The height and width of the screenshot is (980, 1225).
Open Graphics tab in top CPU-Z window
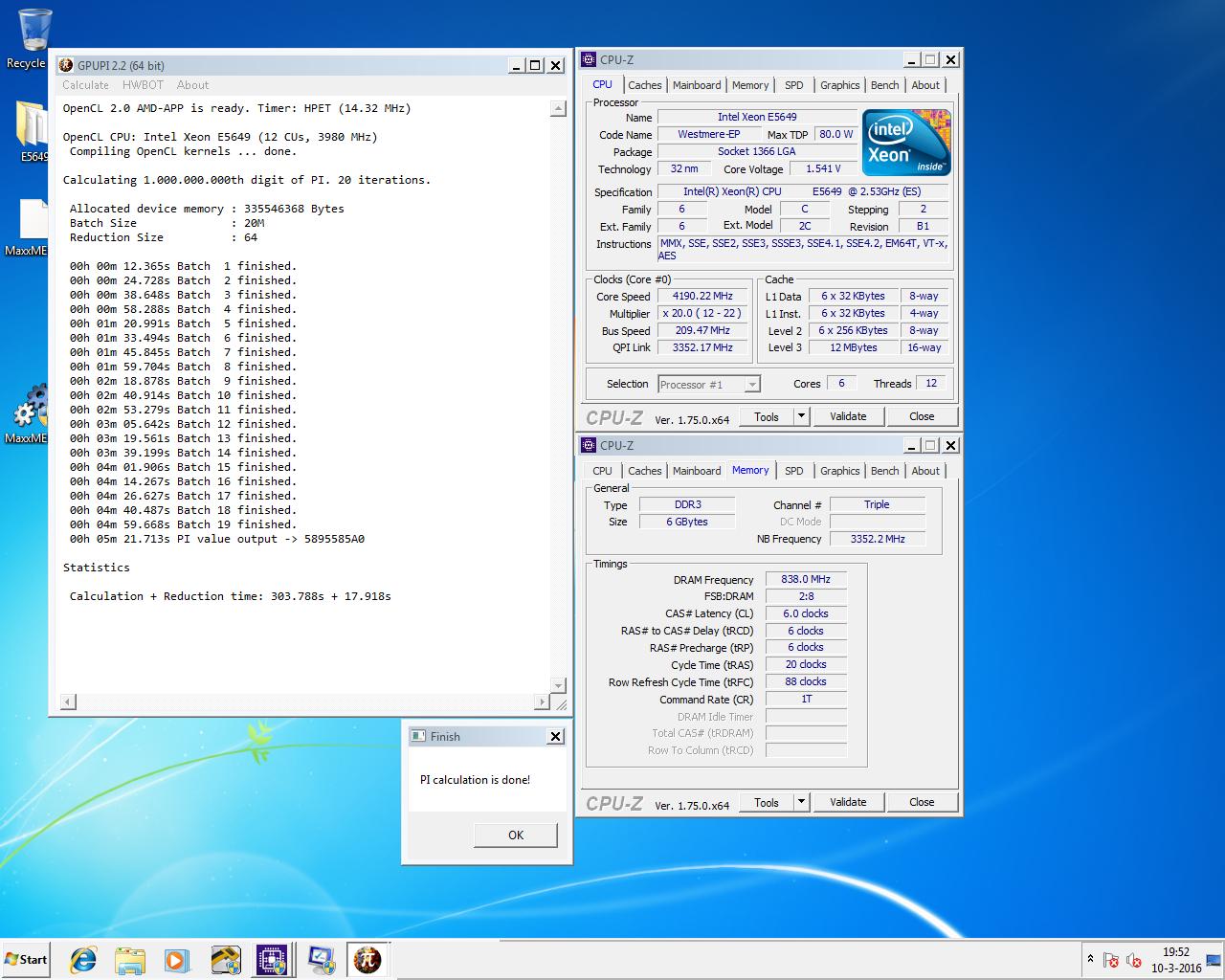pyautogui.click(x=839, y=85)
